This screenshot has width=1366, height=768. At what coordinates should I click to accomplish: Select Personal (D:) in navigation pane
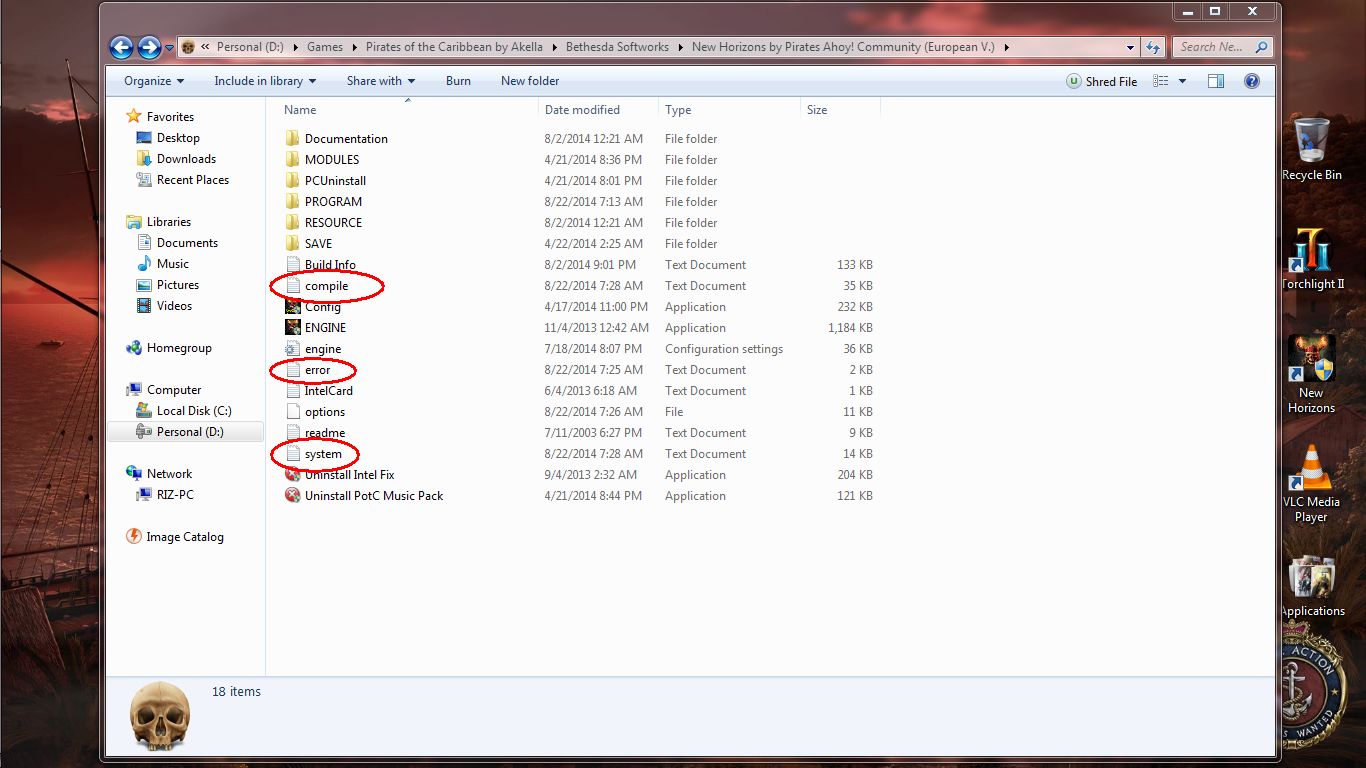pyautogui.click(x=185, y=432)
